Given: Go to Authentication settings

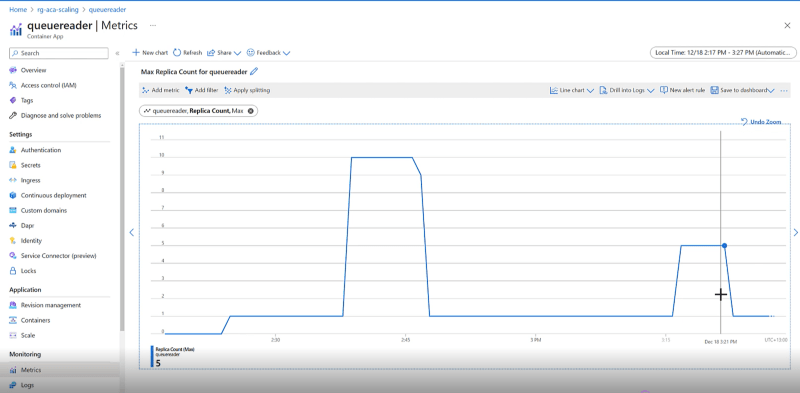Looking at the screenshot, I should [41, 150].
